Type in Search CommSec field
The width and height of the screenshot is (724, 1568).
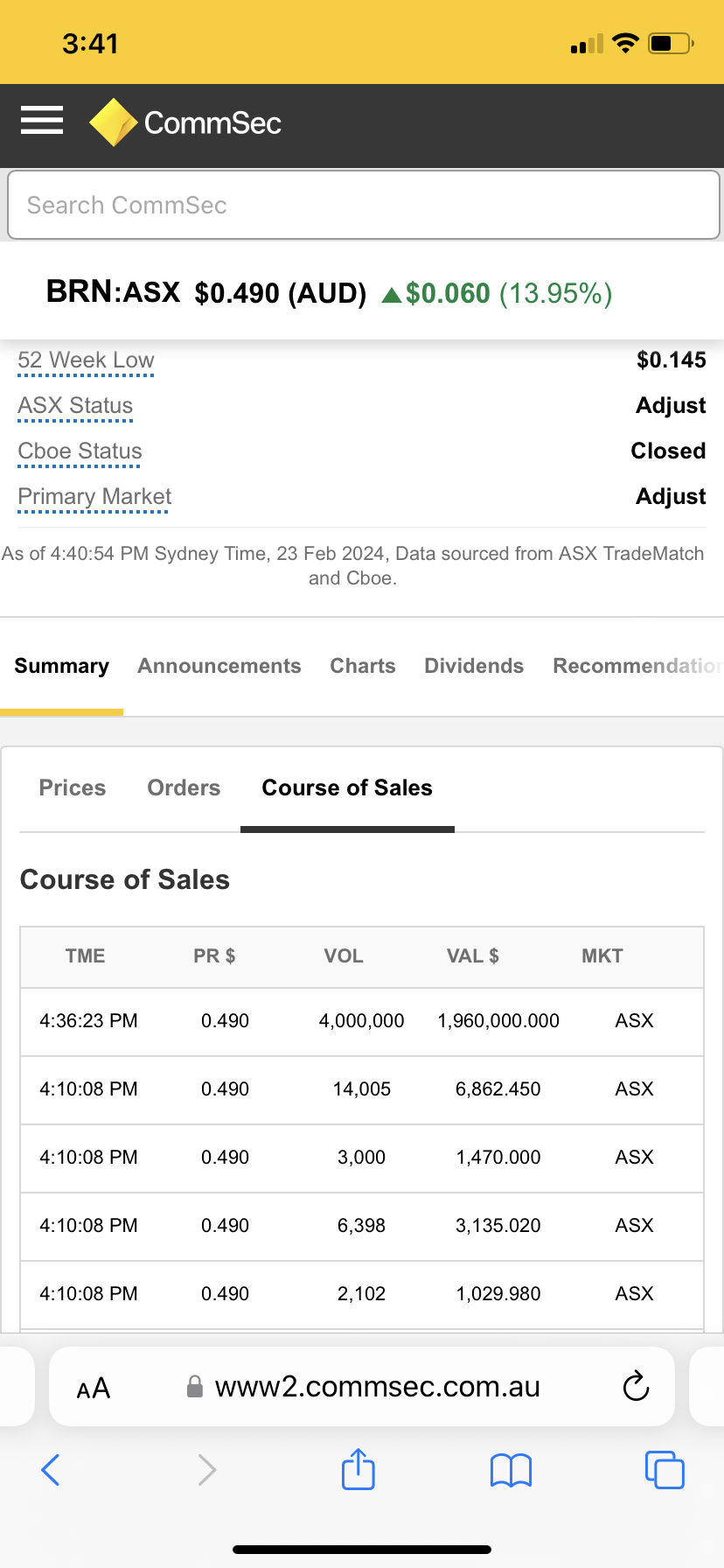pos(362,206)
